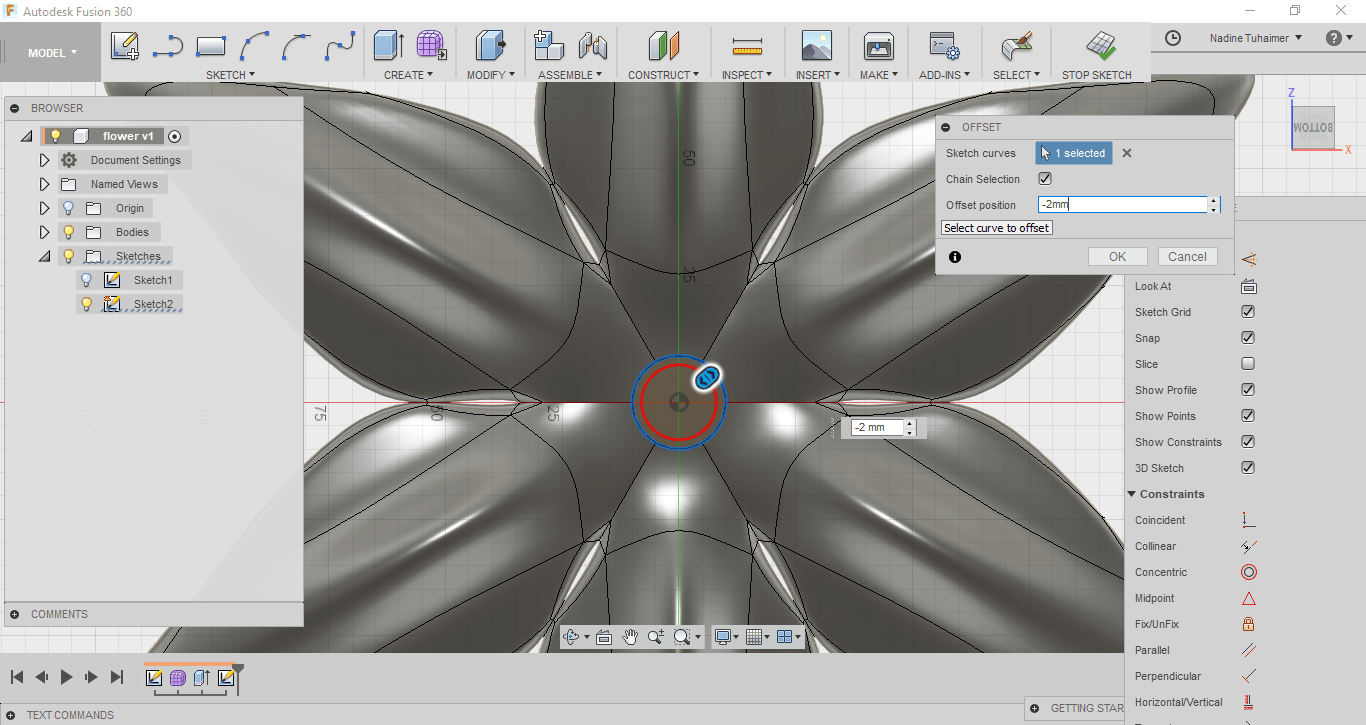
Task: Open the MODEL workspace dropdown
Action: pyautogui.click(x=52, y=53)
